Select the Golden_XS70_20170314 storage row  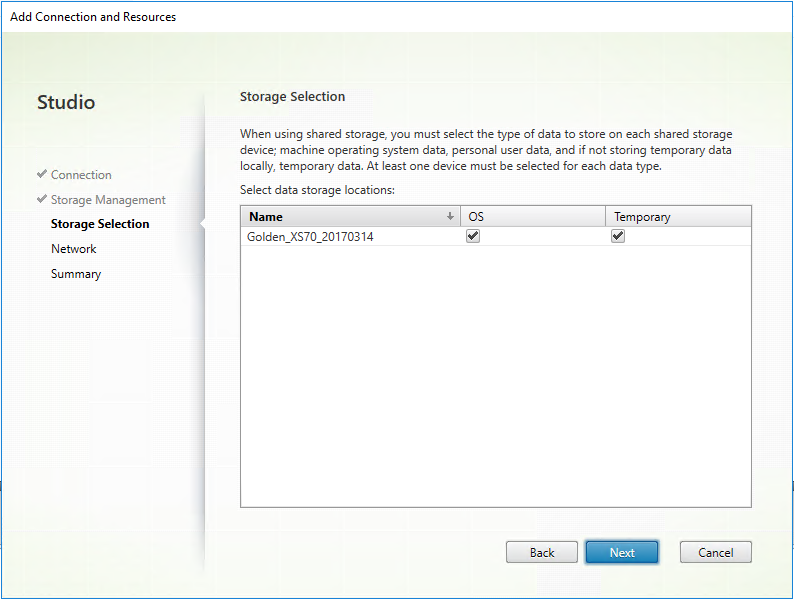[x=310, y=237]
